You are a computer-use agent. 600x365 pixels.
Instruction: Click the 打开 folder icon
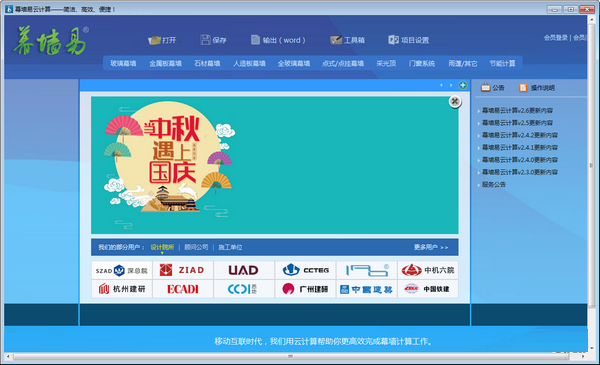154,40
